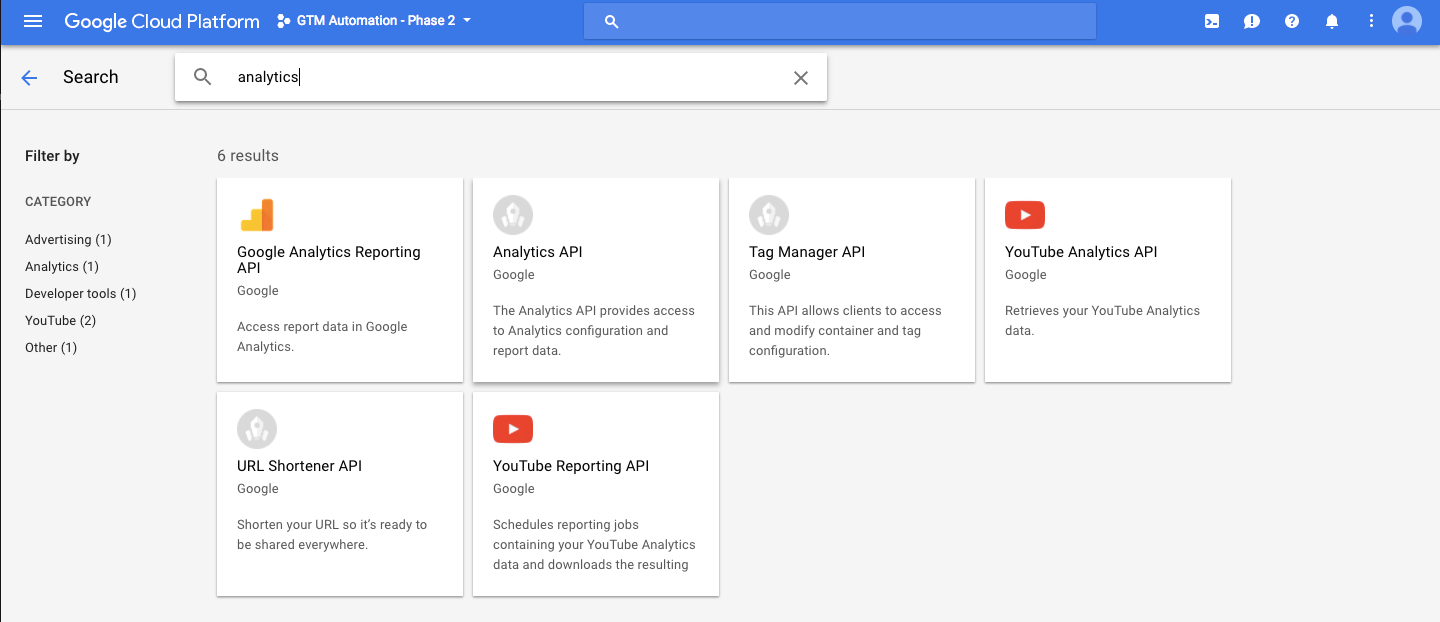Open the YouTube Analytics API card title
The image size is (1440, 622).
coord(1081,252)
